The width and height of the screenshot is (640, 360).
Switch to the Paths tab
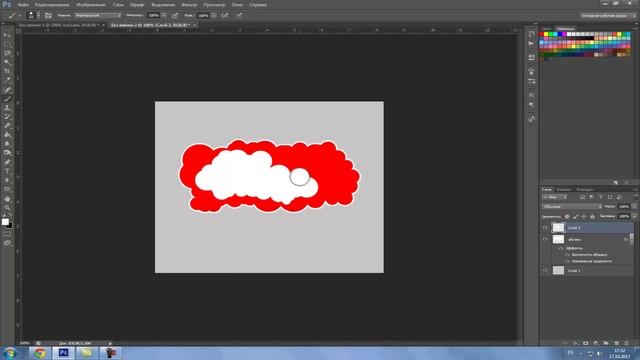584,189
